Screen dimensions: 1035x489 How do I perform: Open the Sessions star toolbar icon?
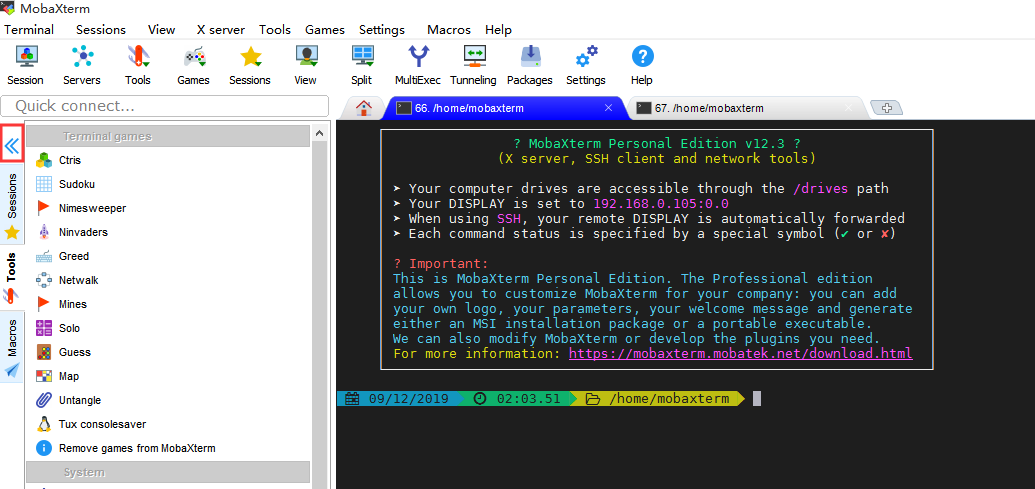[x=250, y=65]
